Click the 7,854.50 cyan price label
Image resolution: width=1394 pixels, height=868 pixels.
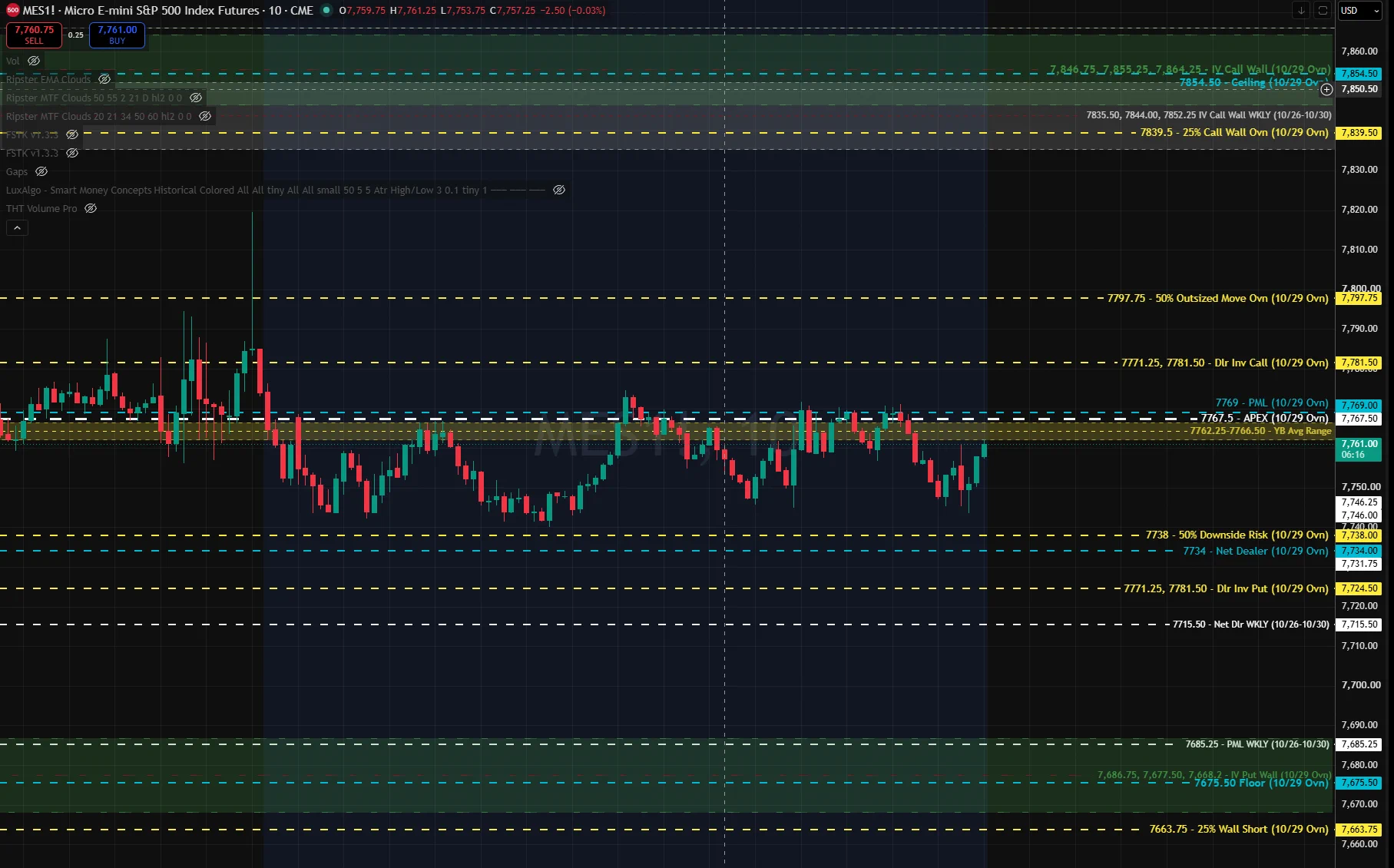coord(1359,74)
